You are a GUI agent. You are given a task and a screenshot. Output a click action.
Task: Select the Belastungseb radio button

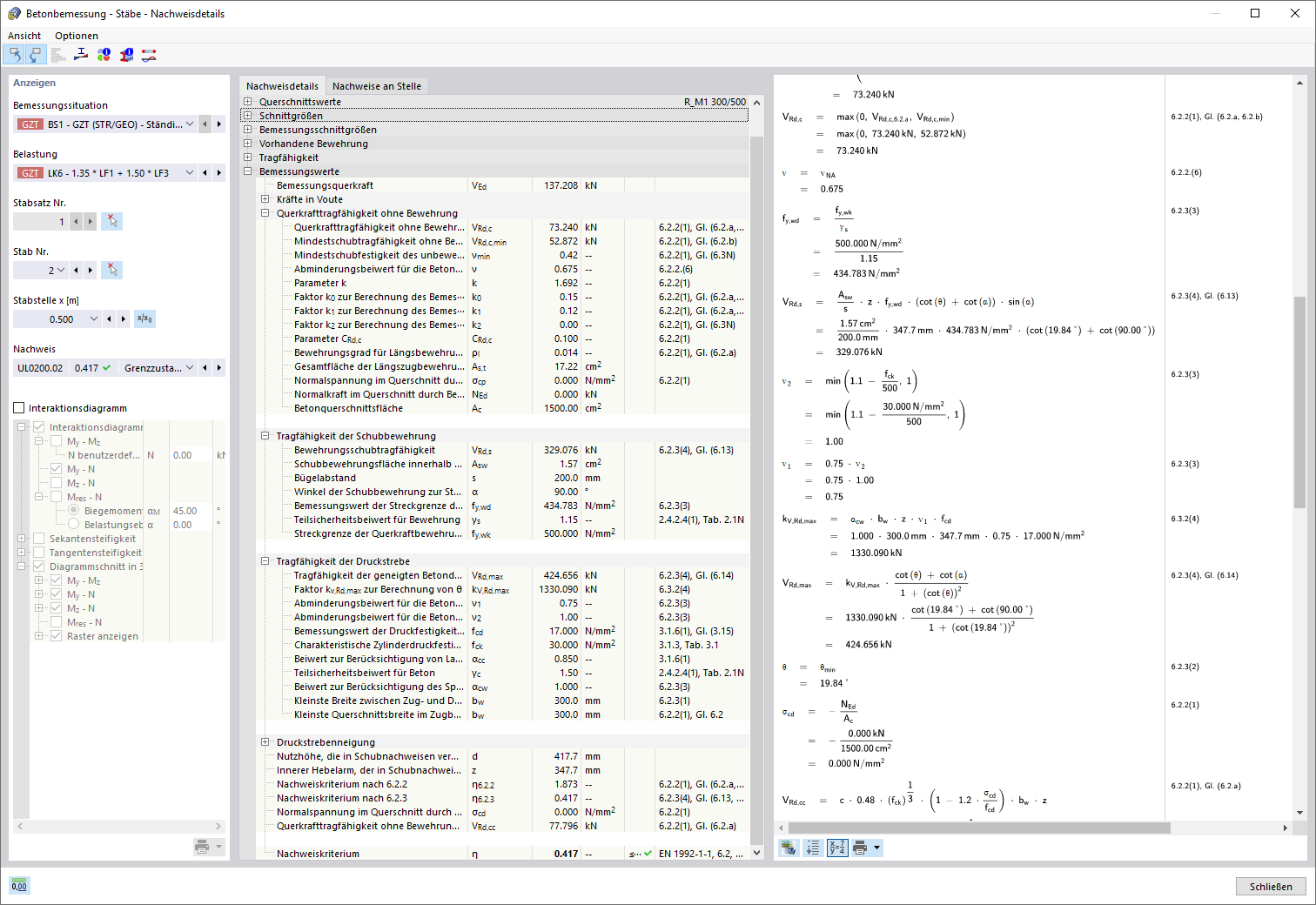73,525
